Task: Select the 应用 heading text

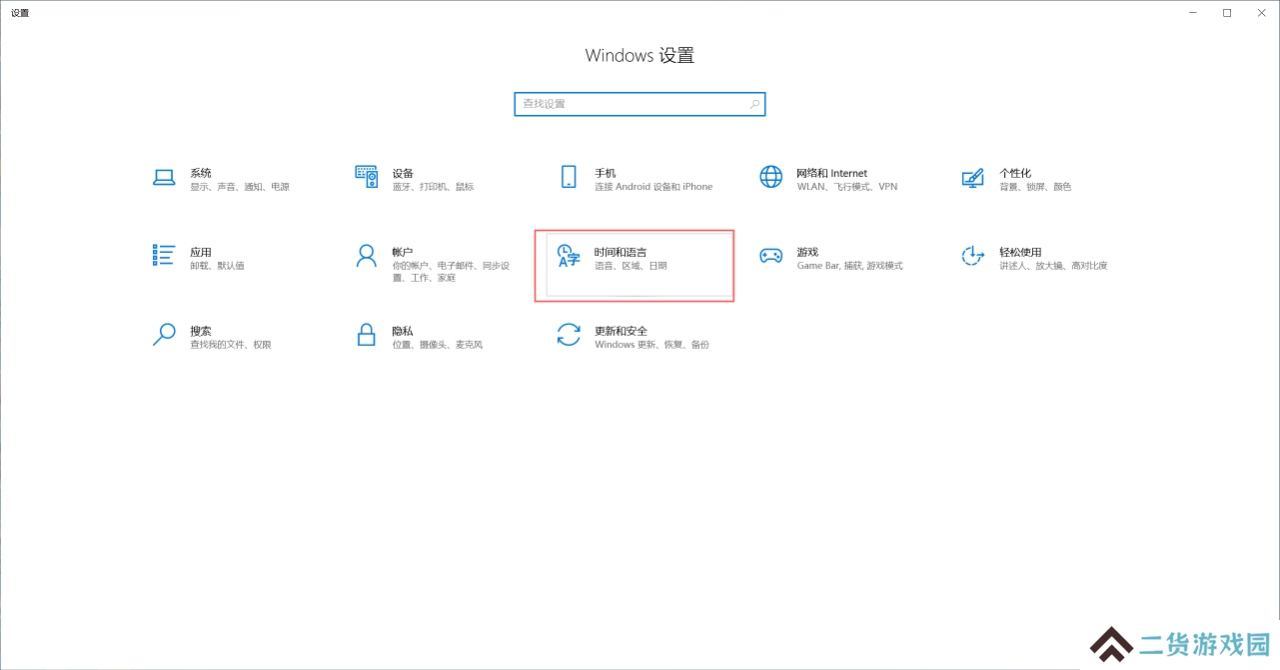Action: pyautogui.click(x=200, y=252)
